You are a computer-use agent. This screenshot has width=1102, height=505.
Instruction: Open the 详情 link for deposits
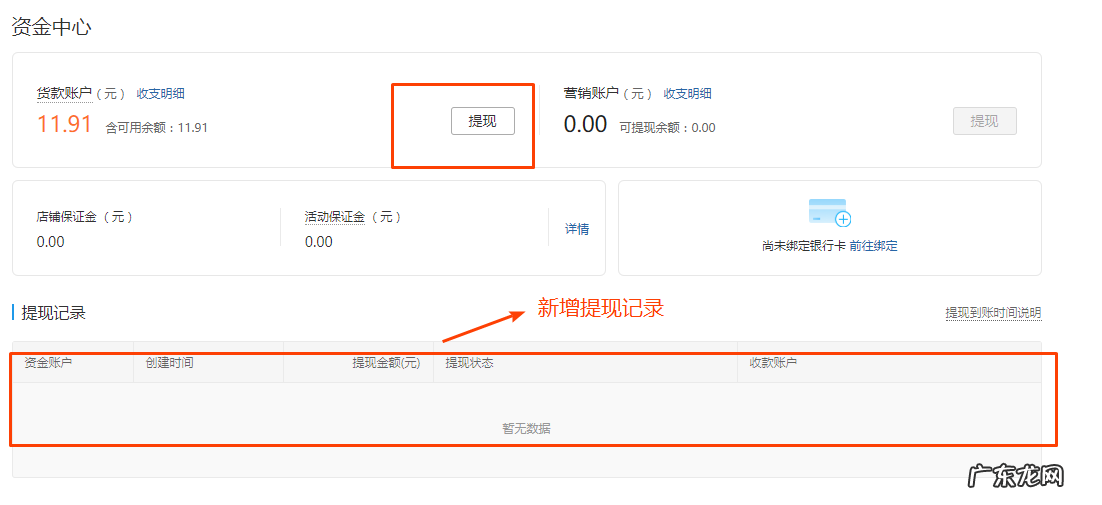tap(577, 229)
